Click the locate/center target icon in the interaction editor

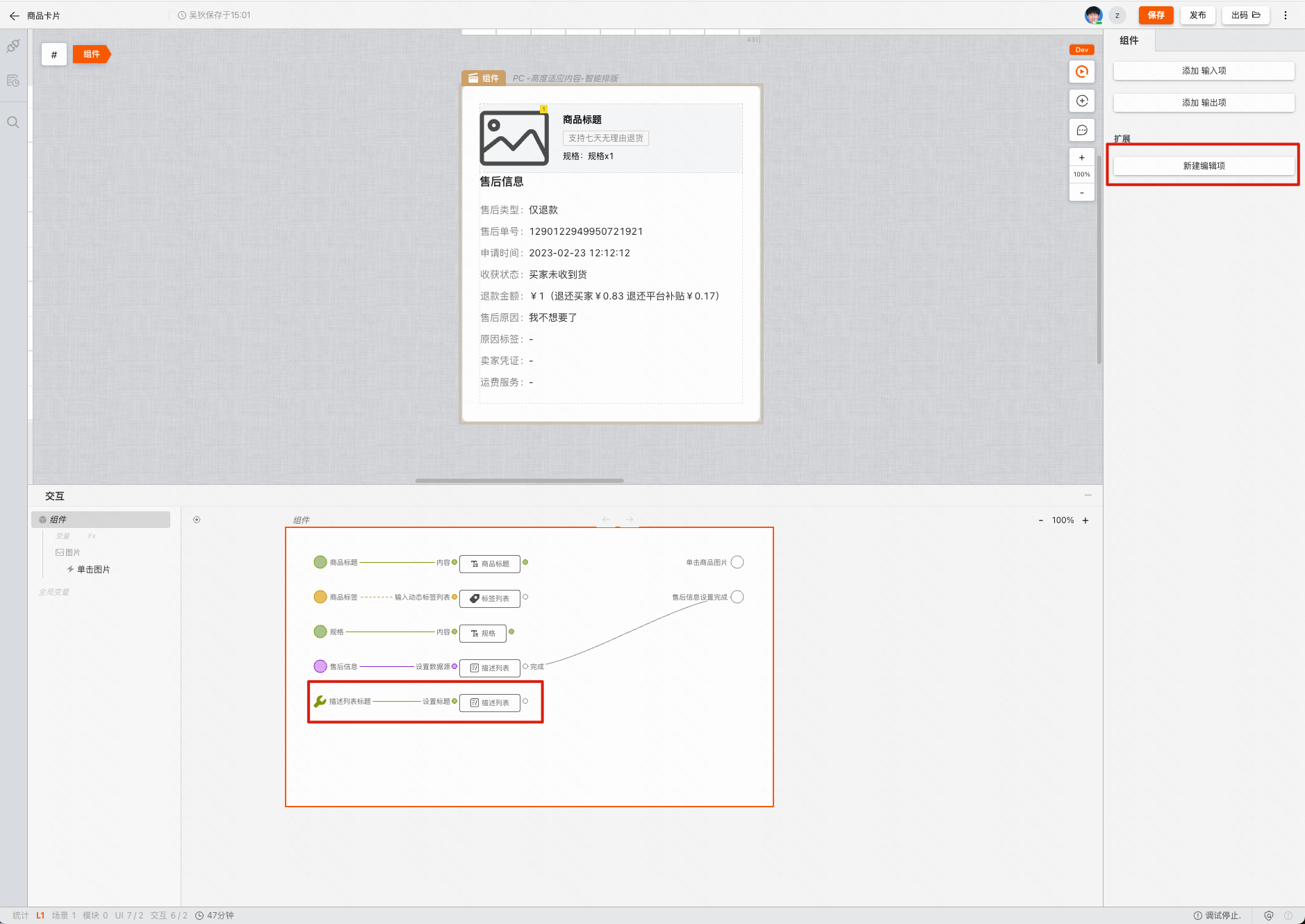(197, 520)
